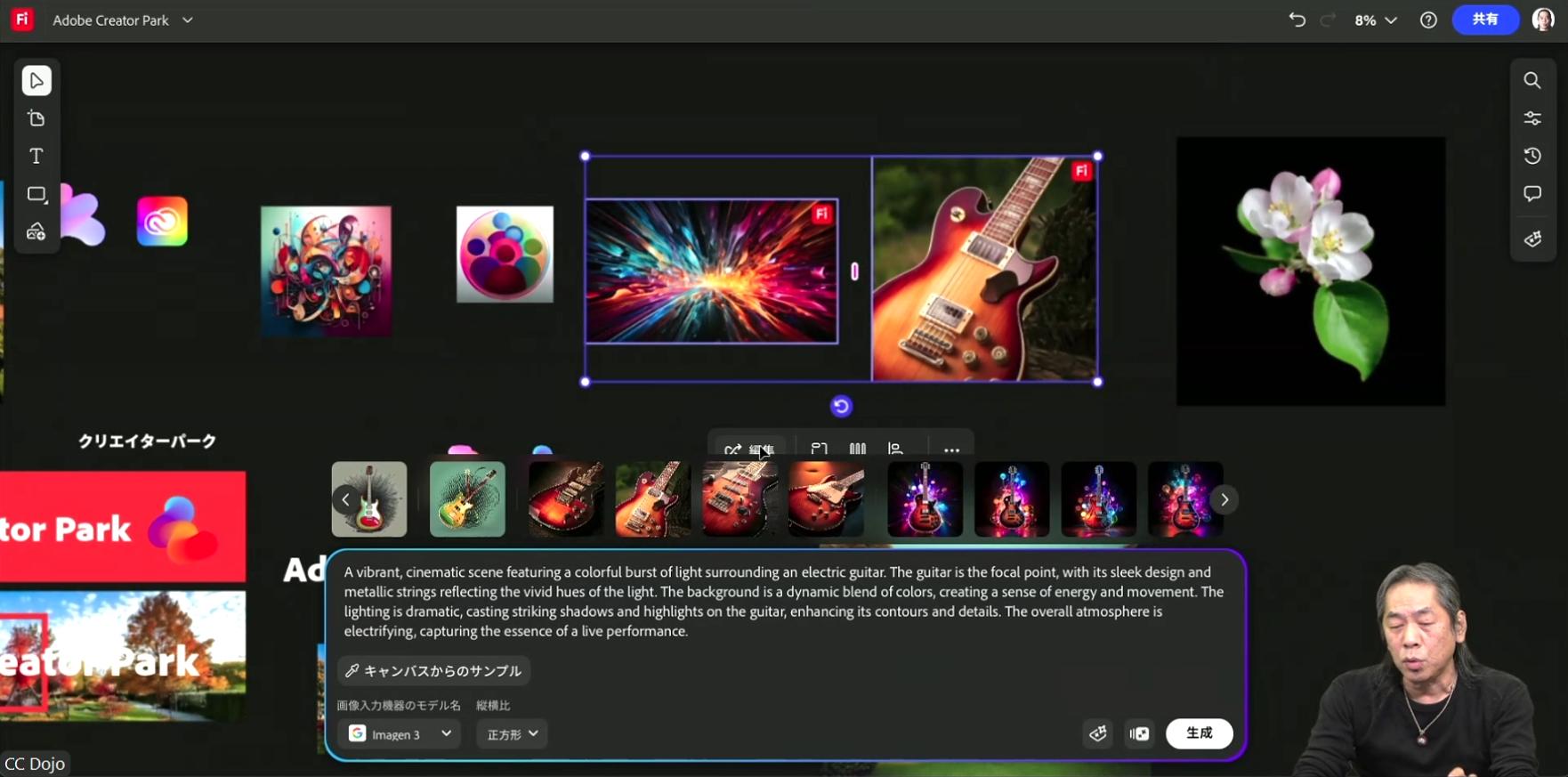Image resolution: width=1568 pixels, height=777 pixels.
Task: Expand the Adobe Creator Park title dropdown
Action: [x=188, y=20]
